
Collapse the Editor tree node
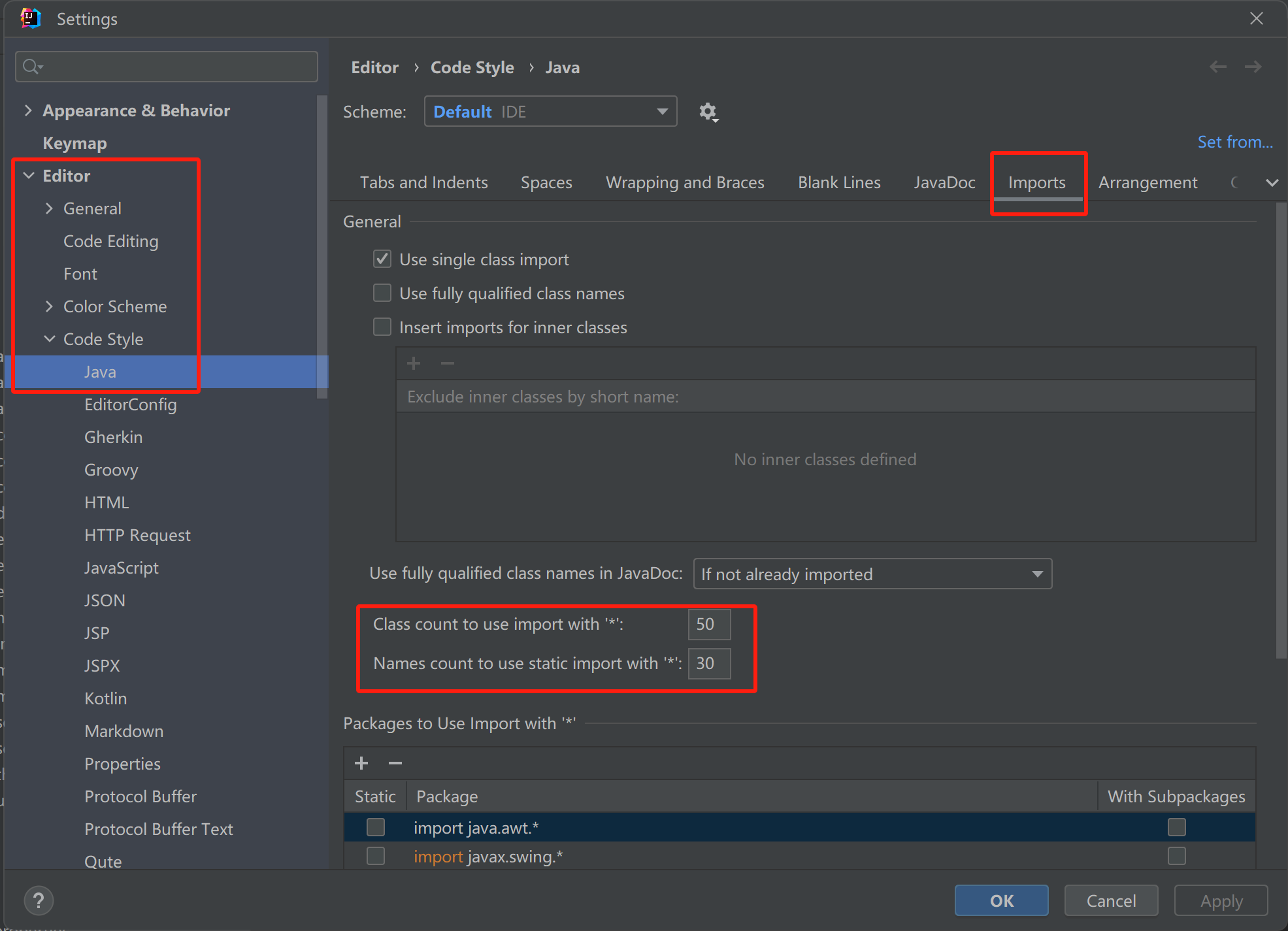click(29, 176)
